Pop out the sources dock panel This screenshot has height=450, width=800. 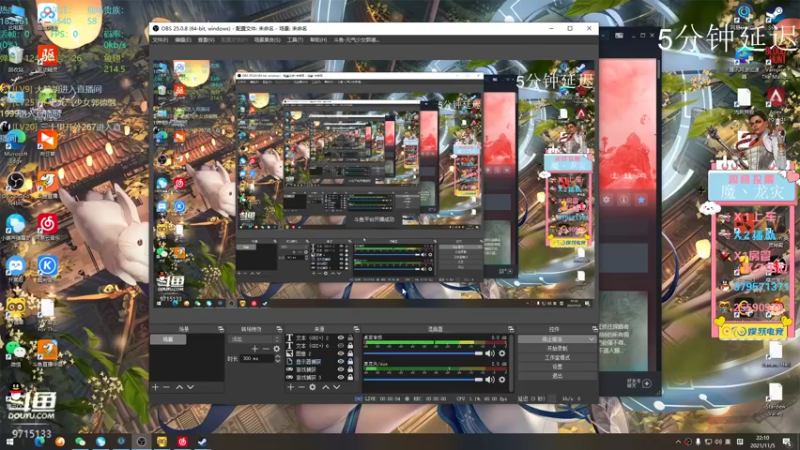356,329
